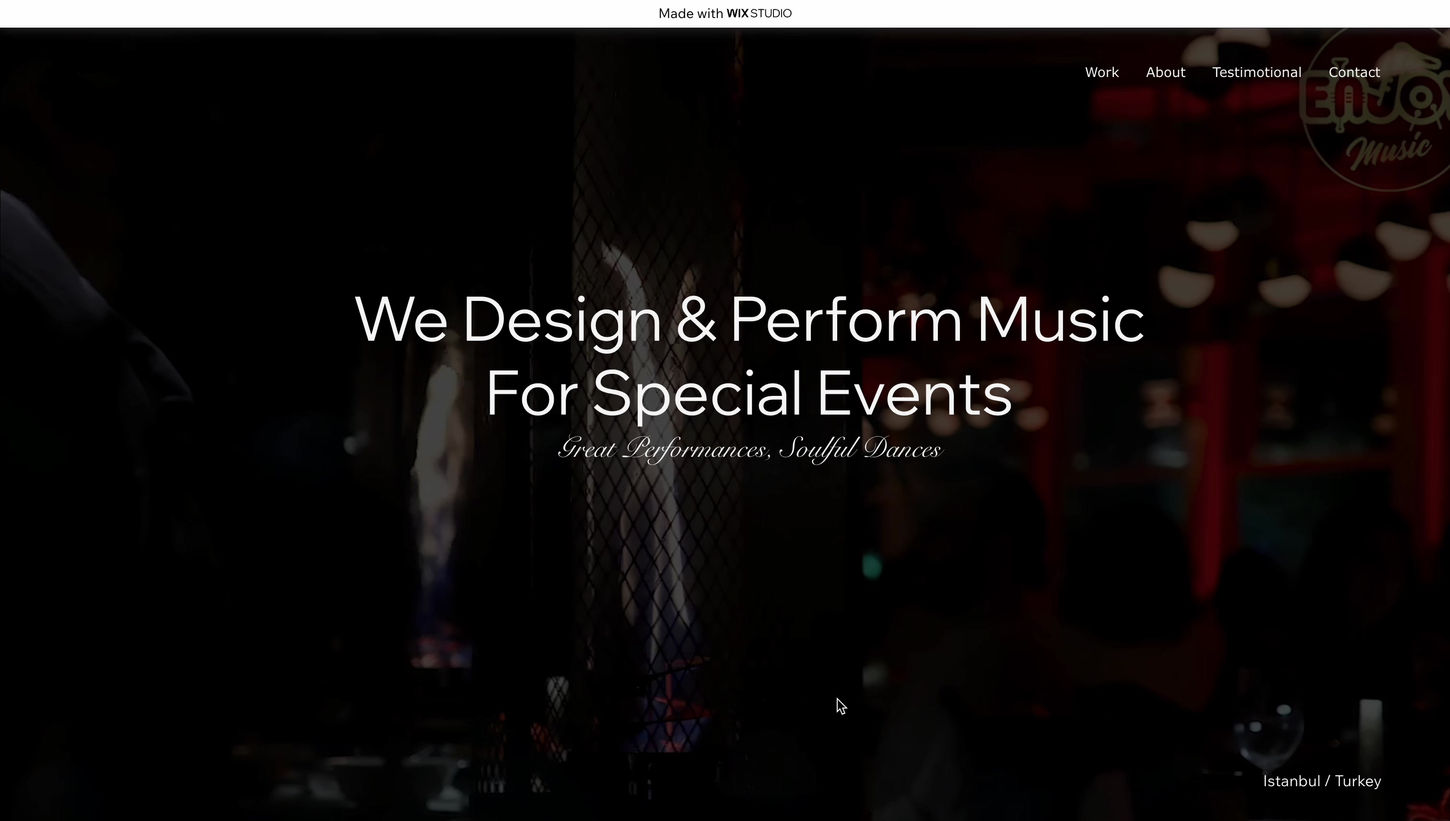Viewport: 1450px width, 821px height.
Task: Click the word Events in headline
Action: pos(914,394)
